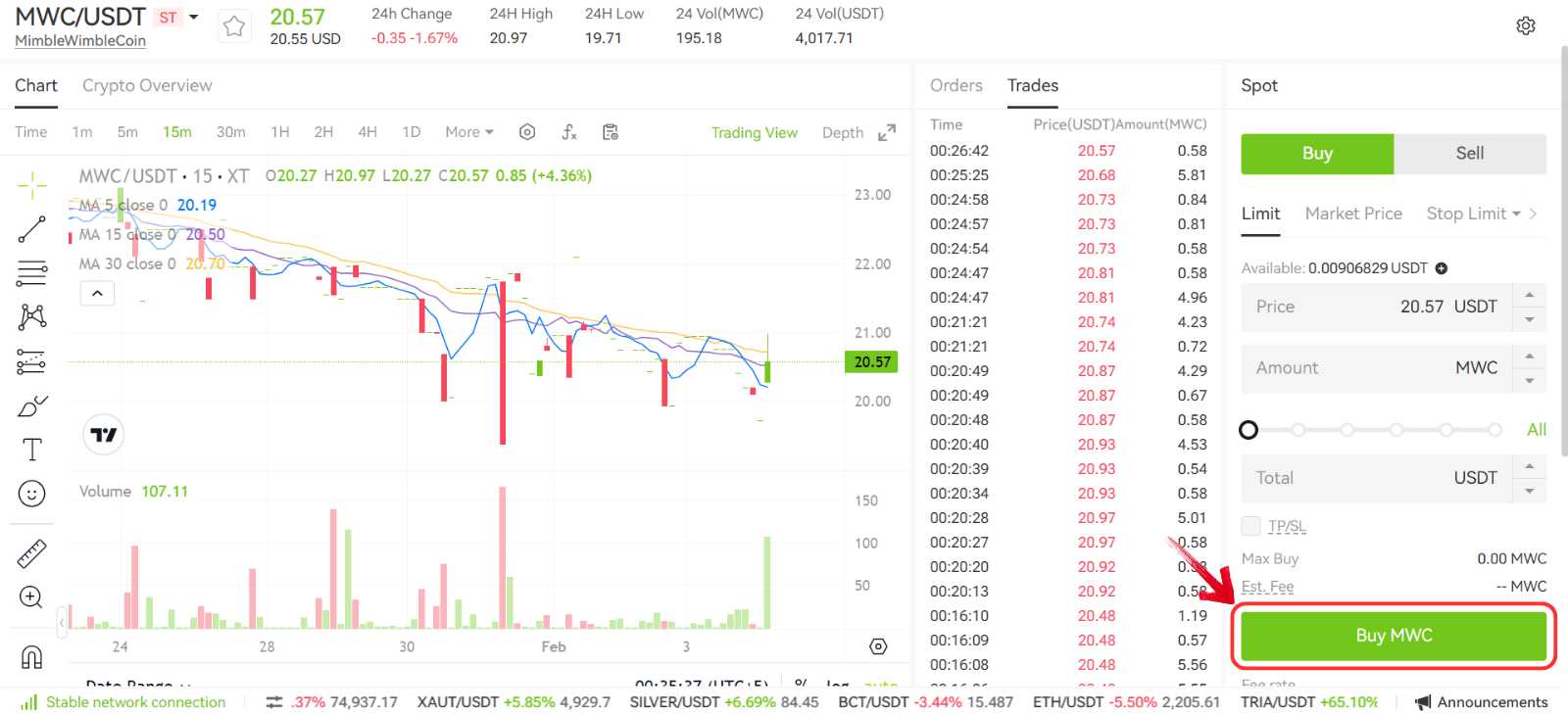Click All to use full balance
This screenshot has height=714, width=1568.
pos(1537,430)
